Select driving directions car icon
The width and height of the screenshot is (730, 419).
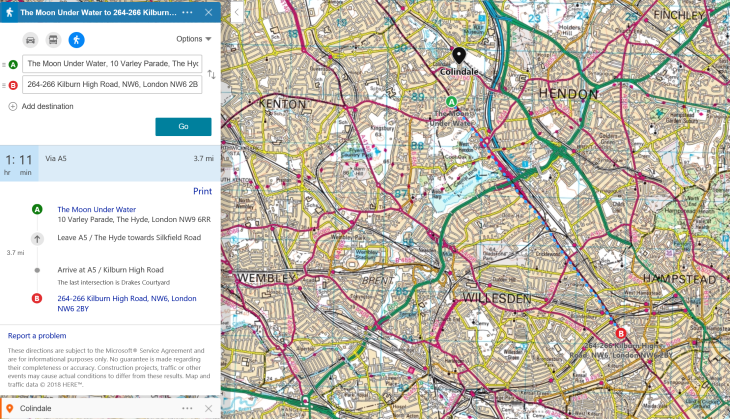[30, 40]
